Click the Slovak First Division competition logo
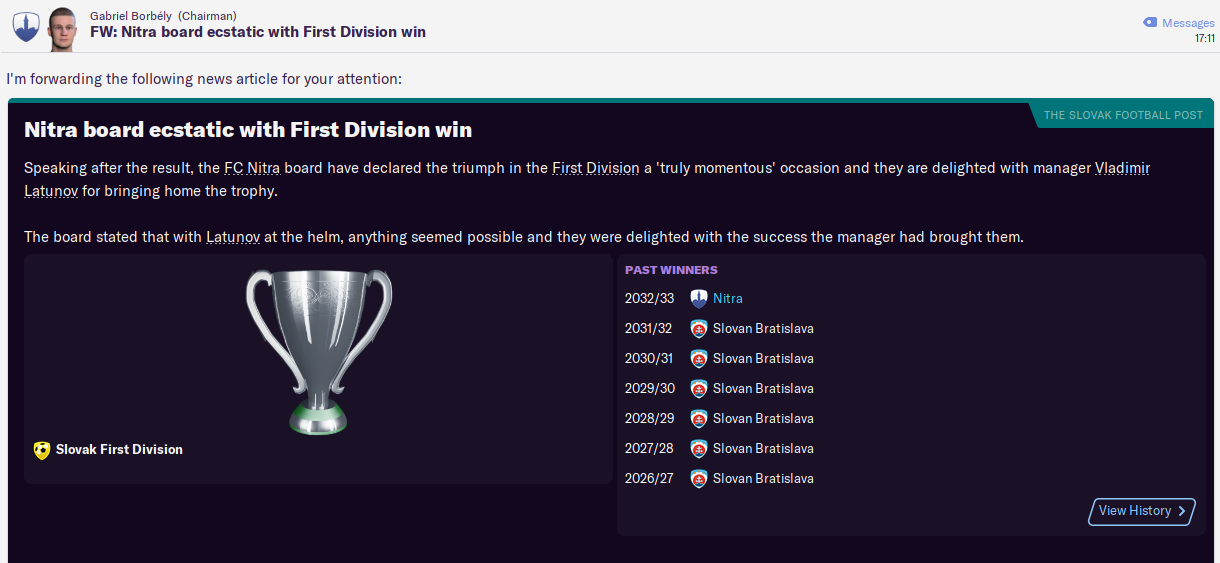1220x563 pixels. tap(41, 450)
